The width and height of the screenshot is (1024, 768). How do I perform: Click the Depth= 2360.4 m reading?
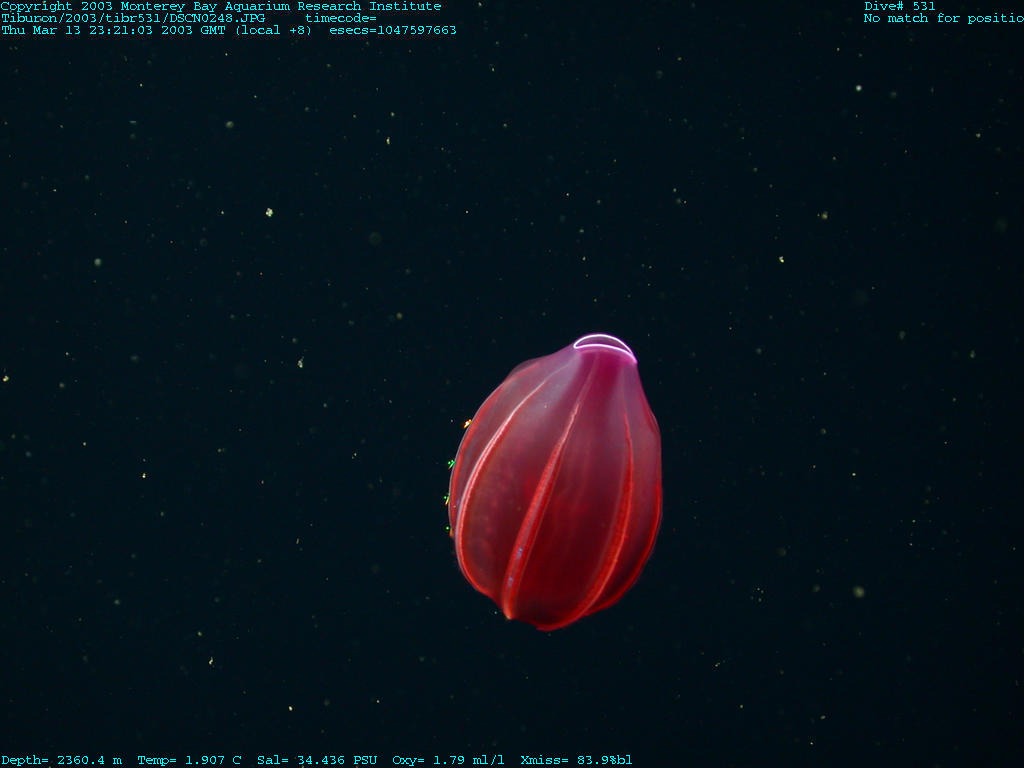[61, 760]
